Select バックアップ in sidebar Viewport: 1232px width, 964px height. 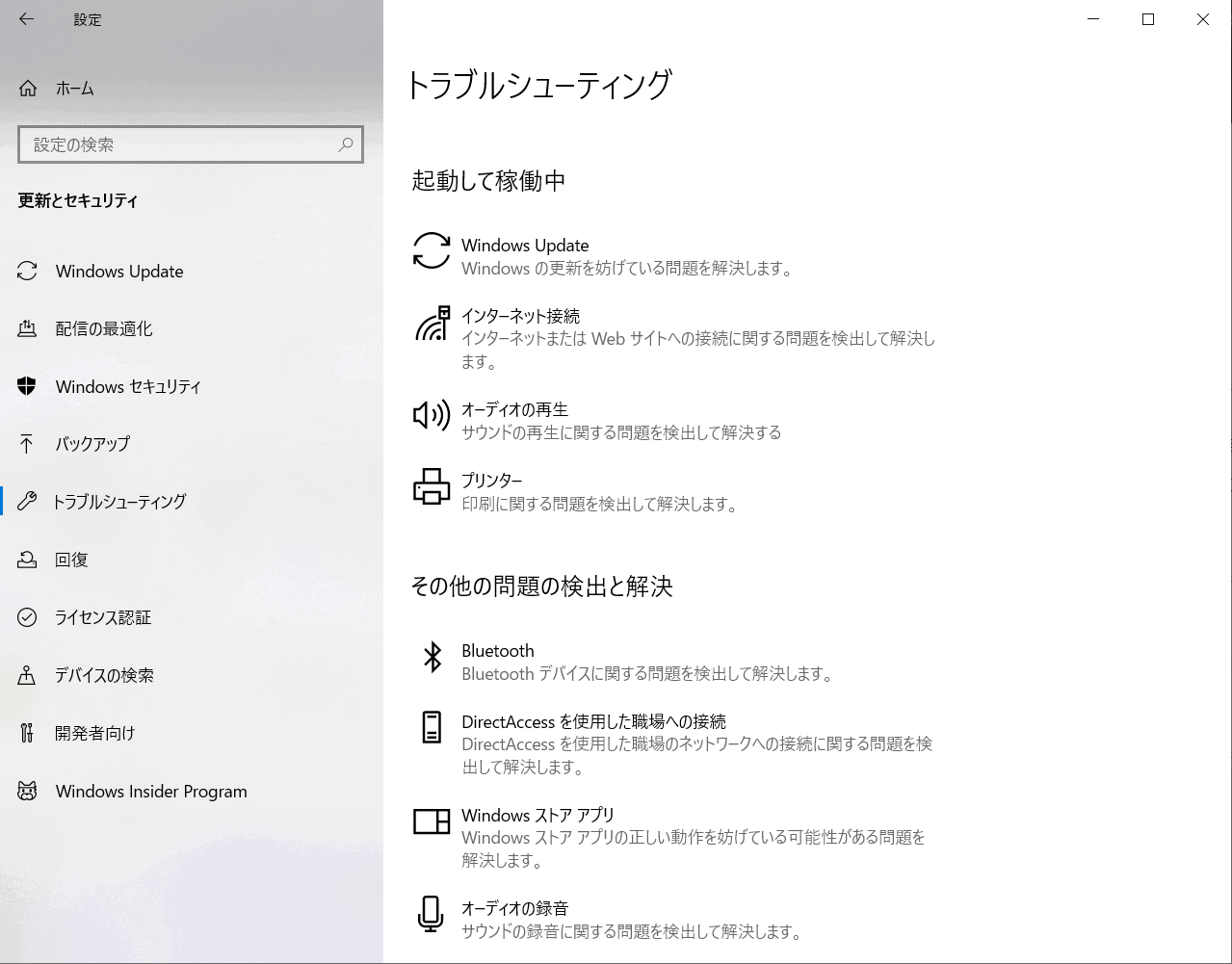click(192, 444)
